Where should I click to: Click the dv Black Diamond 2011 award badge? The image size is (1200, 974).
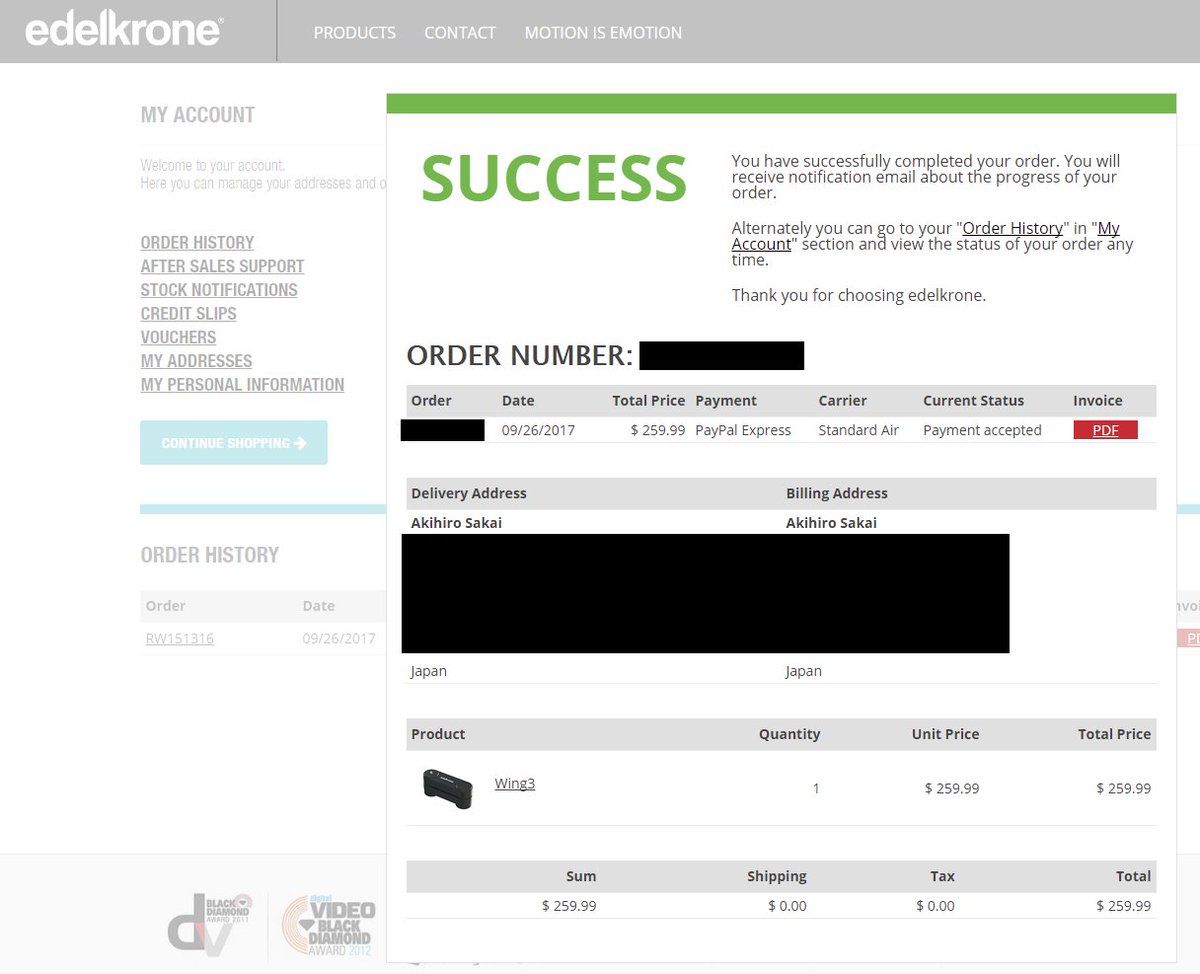209,923
